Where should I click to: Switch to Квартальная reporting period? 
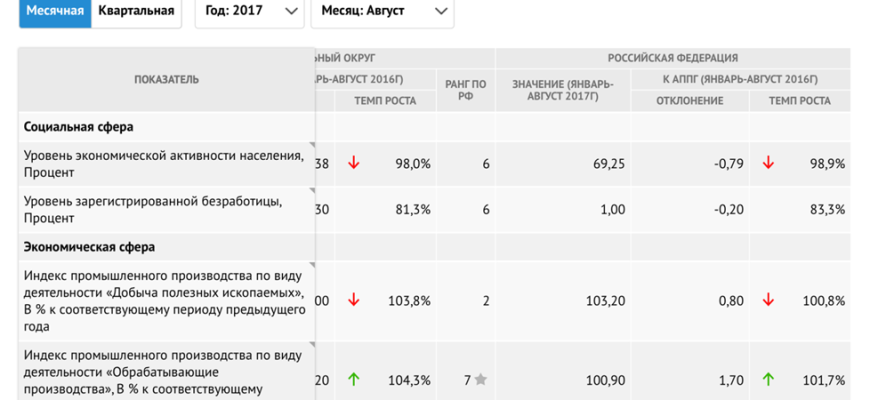click(136, 11)
